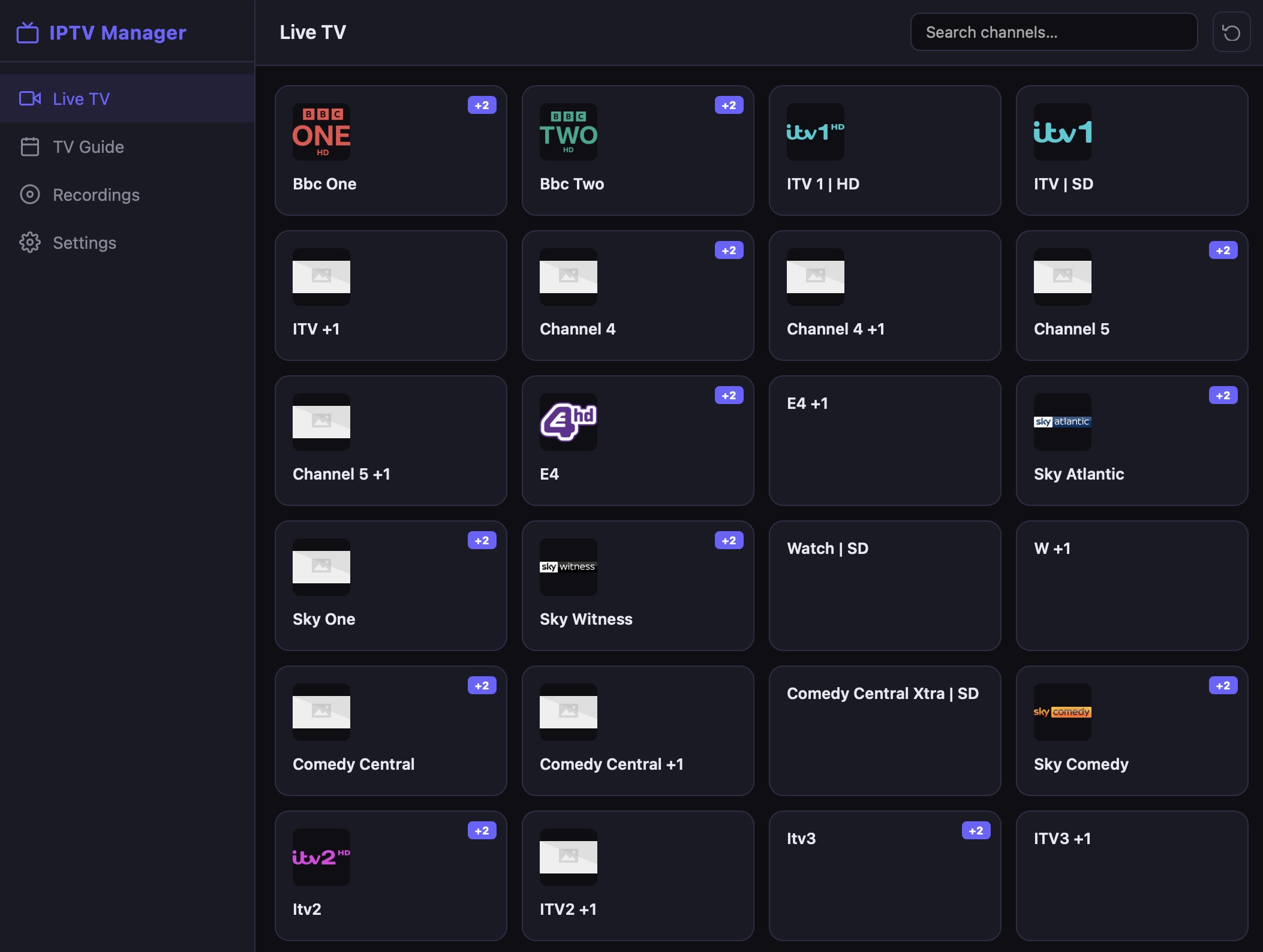Click the ITV | SD channel logo
This screenshot has width=1263, height=952.
(x=1063, y=132)
